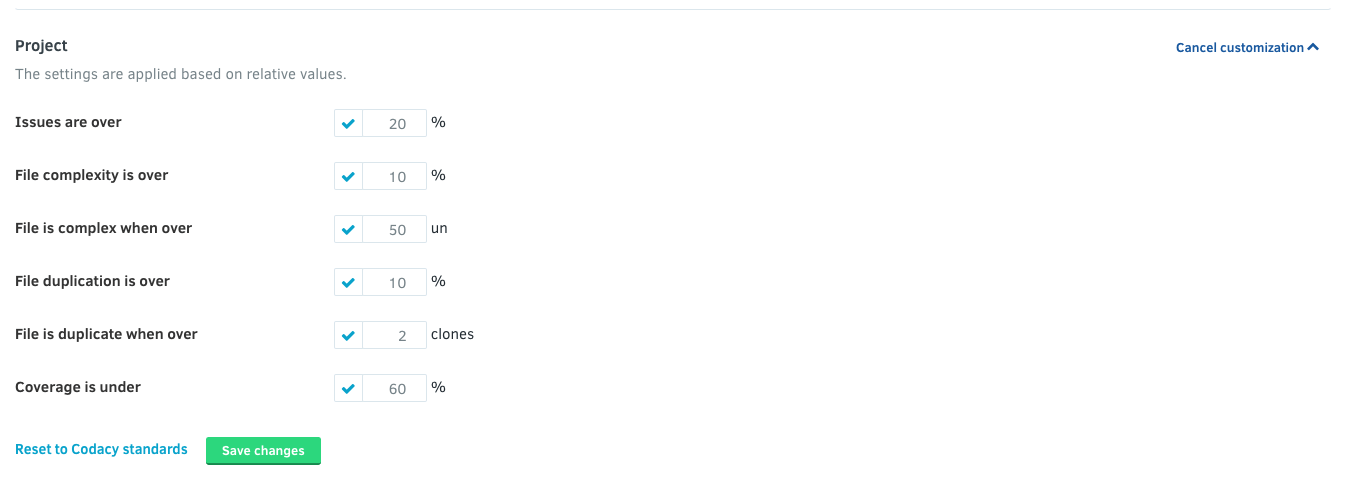Toggle File duplication is over checkbox

348,283
